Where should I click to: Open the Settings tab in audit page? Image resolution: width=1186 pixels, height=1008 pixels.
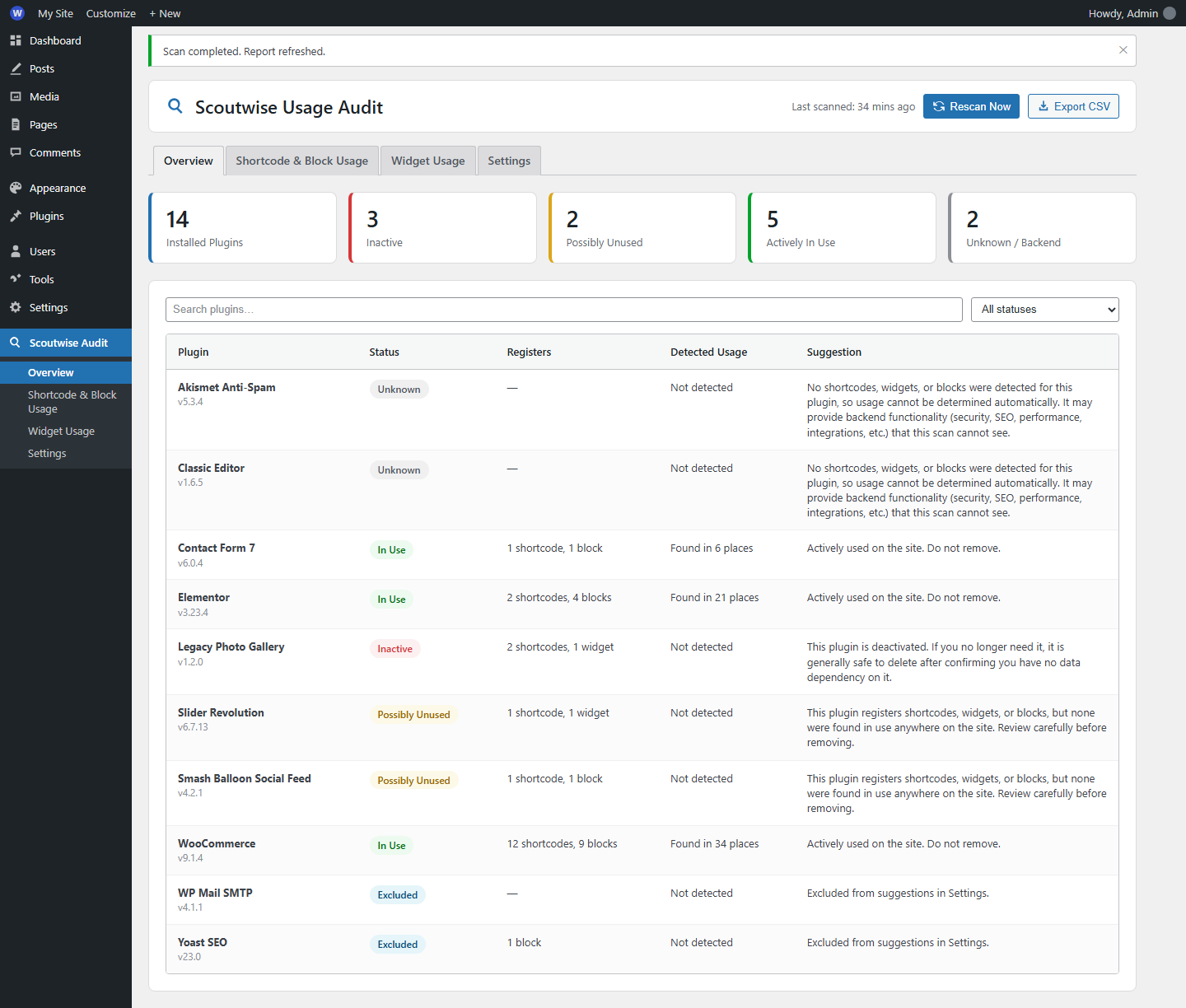click(x=509, y=161)
